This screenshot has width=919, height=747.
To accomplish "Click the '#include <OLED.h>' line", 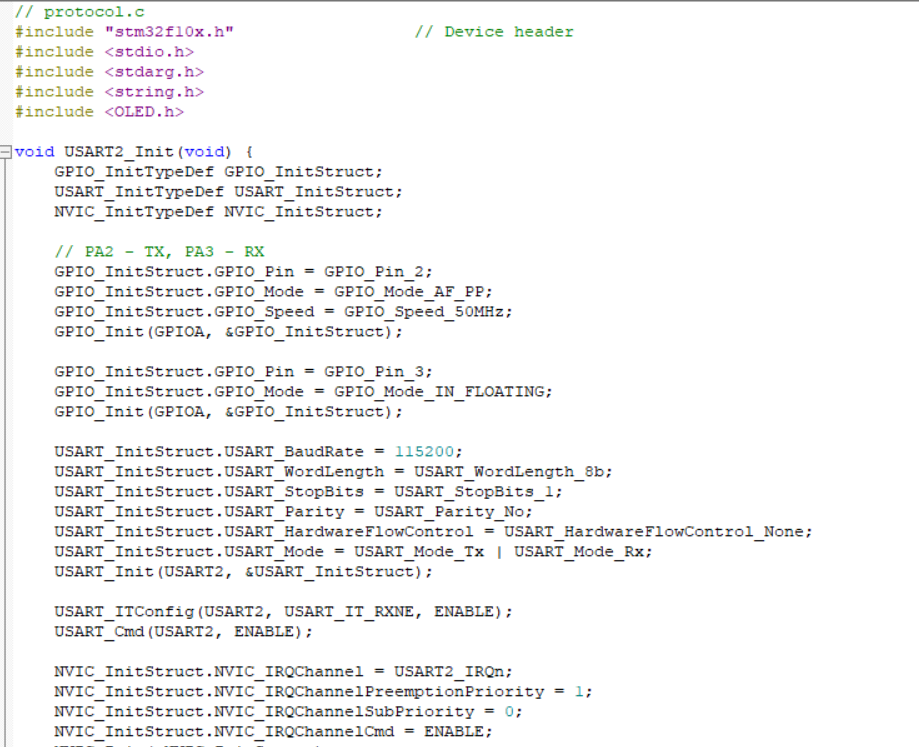I will tap(100, 111).
